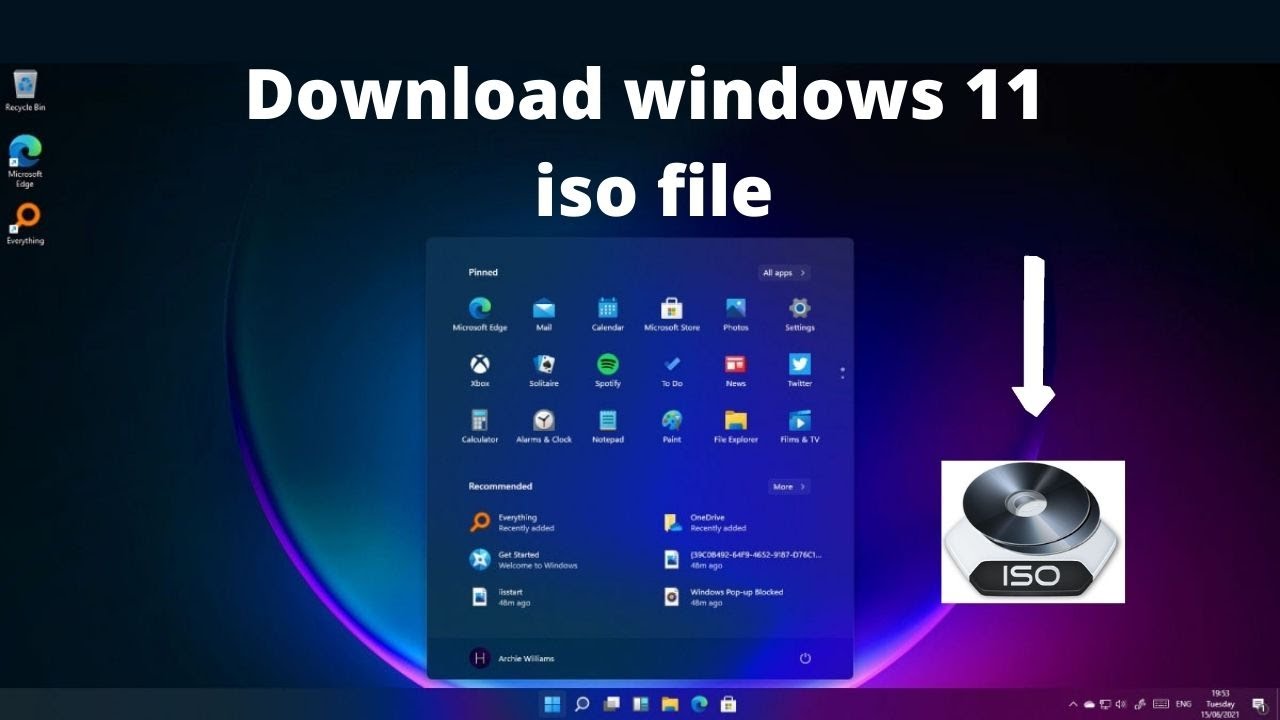Viewport: 1280px width, 720px height.
Task: Open the notification center icon
Action: pyautogui.click(x=1259, y=704)
